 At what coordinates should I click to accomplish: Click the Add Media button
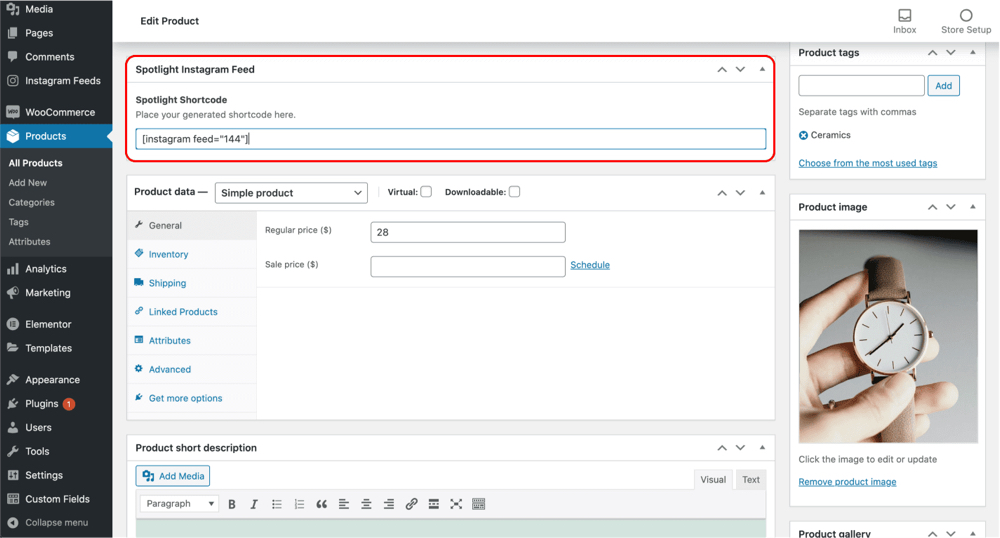173,476
